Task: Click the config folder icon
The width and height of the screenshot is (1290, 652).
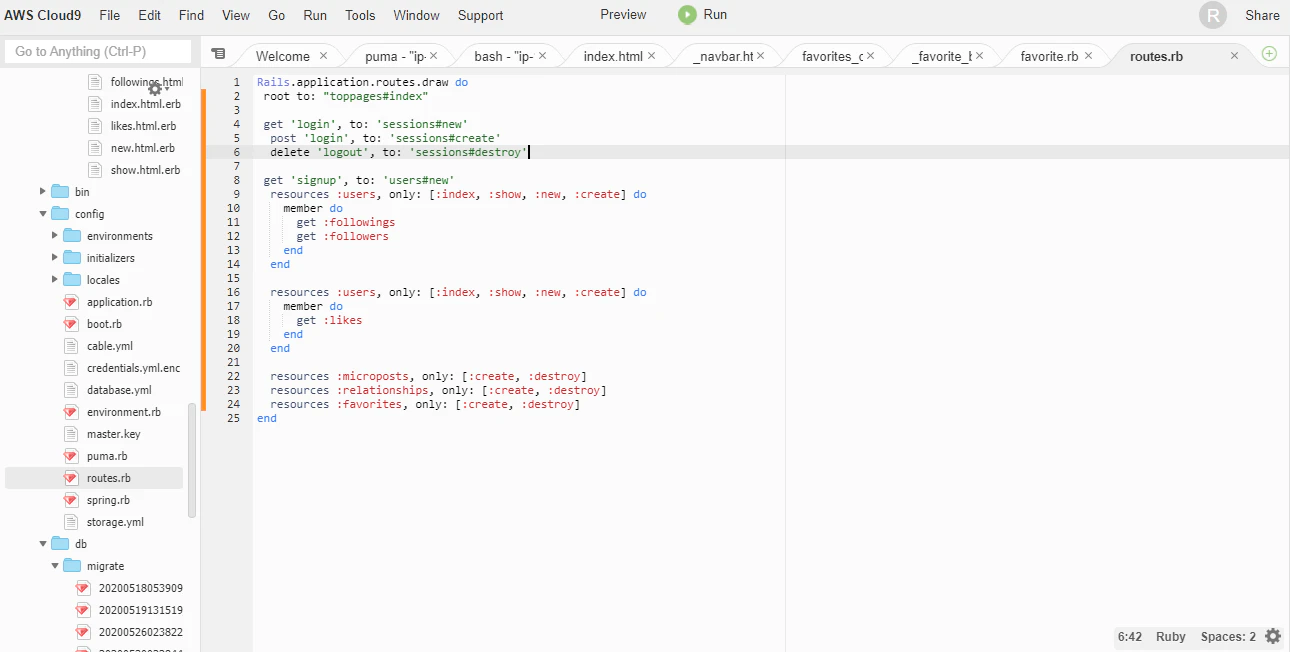Action: (59, 214)
